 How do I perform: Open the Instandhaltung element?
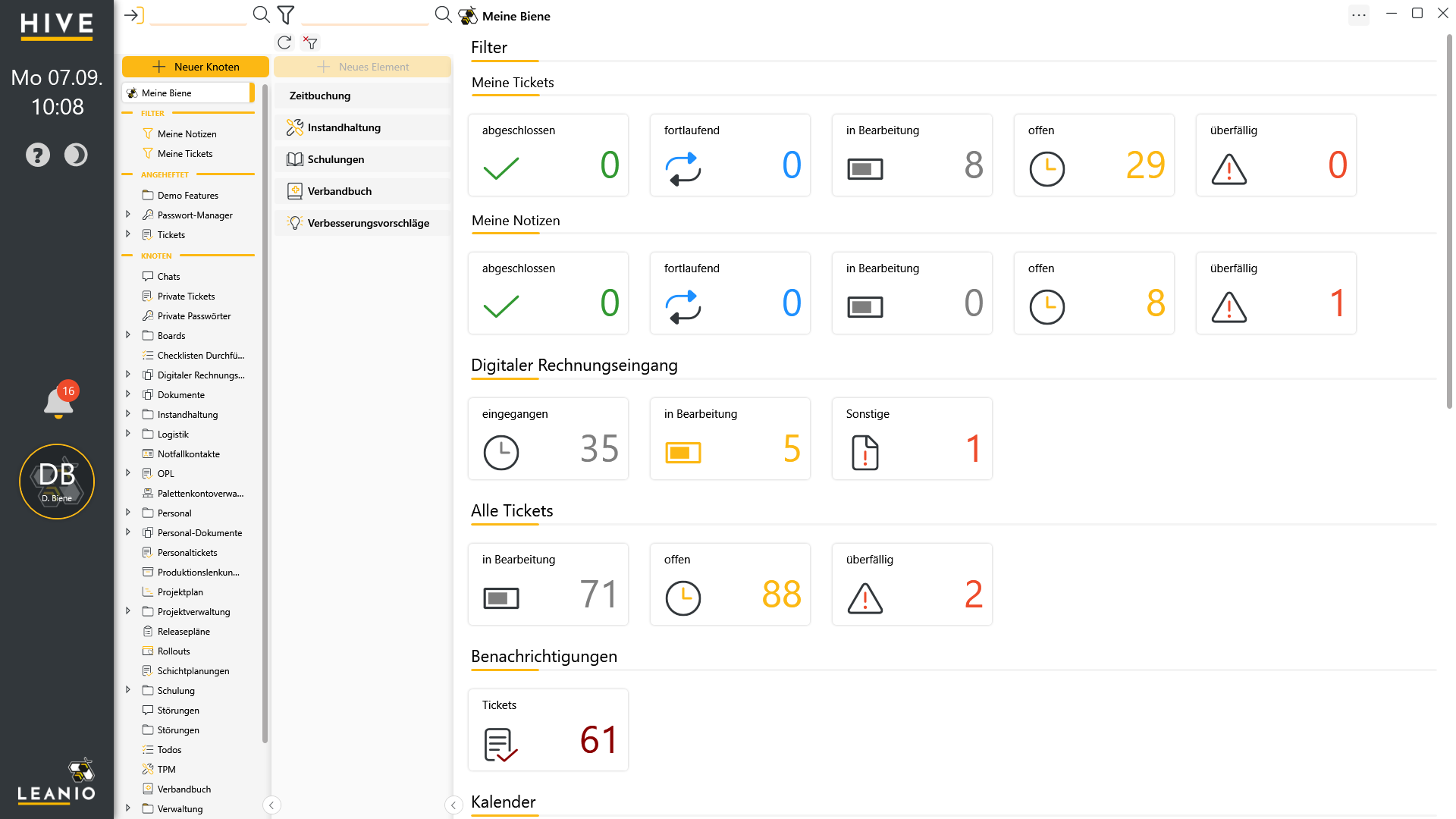[x=362, y=127]
